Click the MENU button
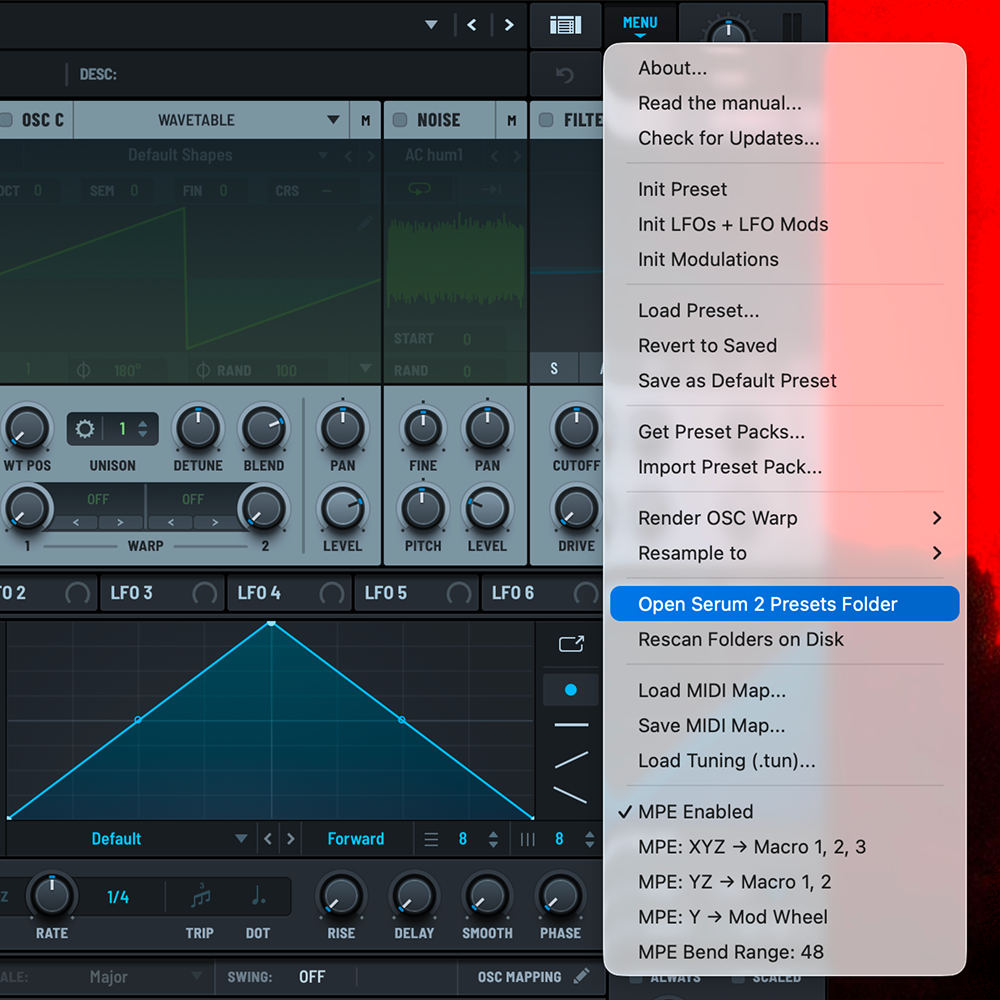The image size is (1000, 1000). (x=640, y=24)
